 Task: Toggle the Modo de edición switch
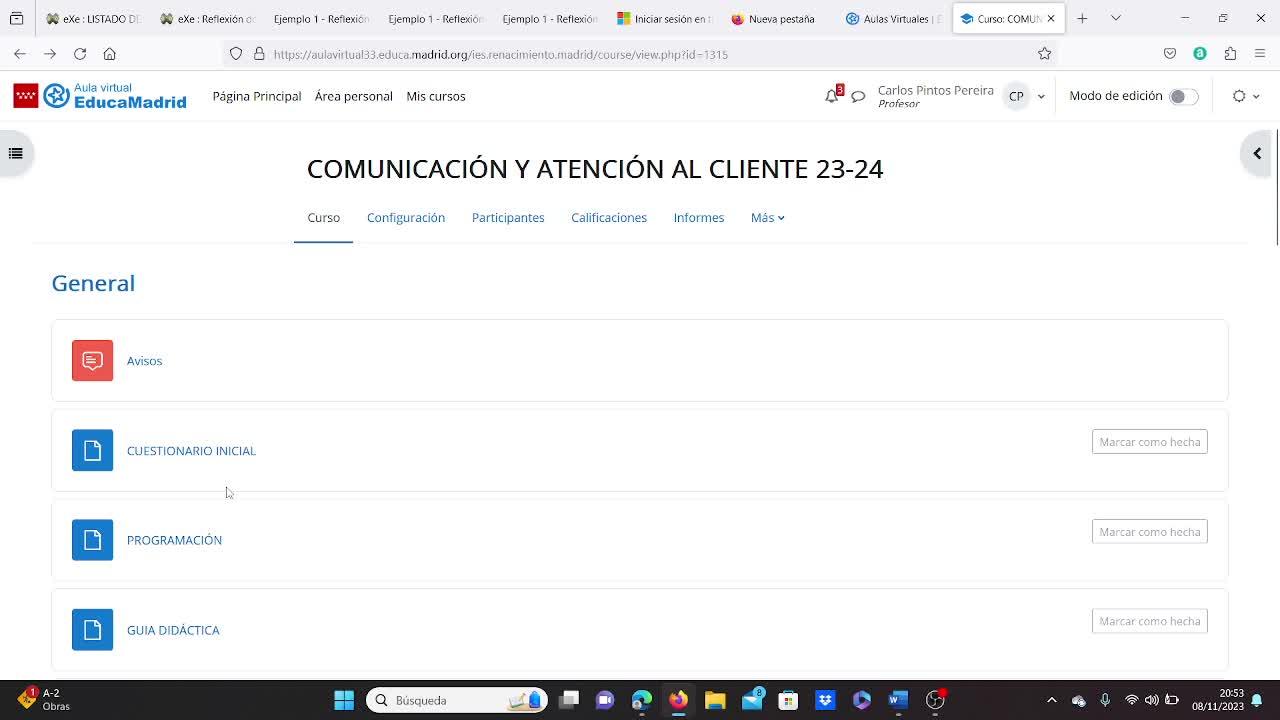point(1183,96)
